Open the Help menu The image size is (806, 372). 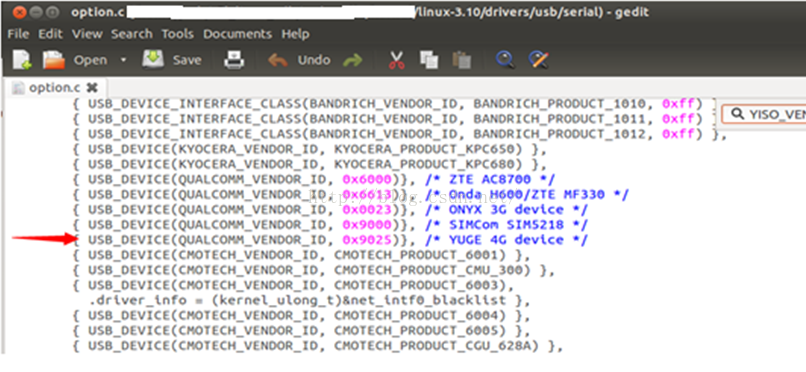coord(295,34)
